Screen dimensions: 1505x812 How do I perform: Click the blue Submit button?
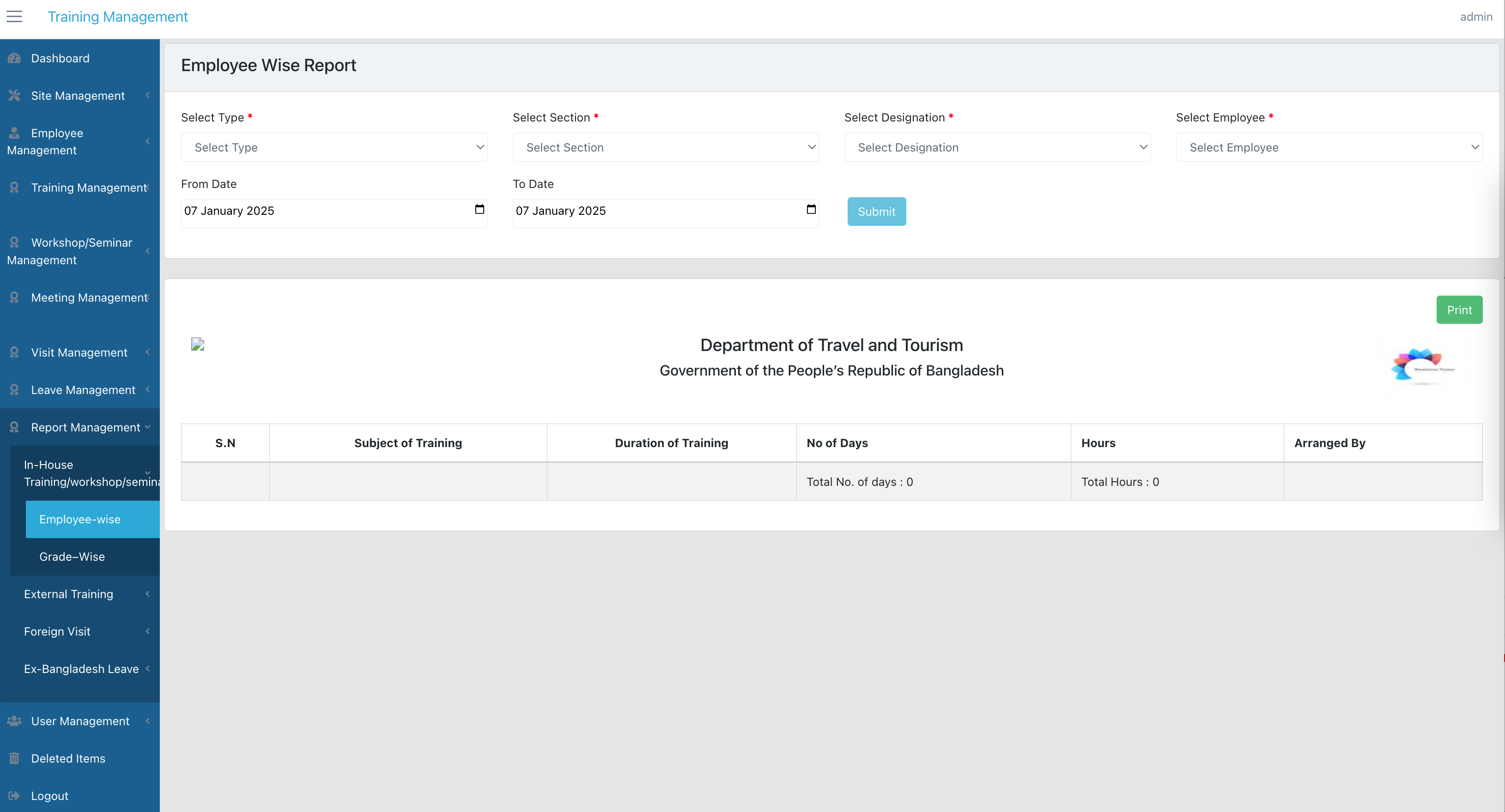point(876,212)
